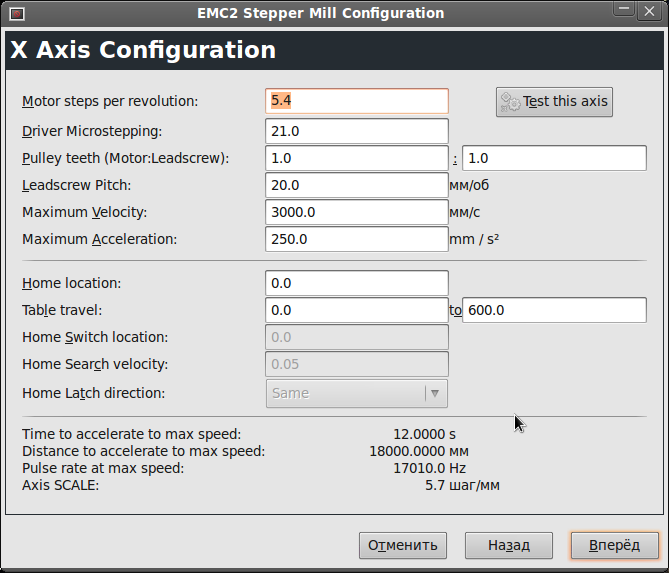Click the Home Switch location field
The image size is (669, 573).
pos(357,337)
